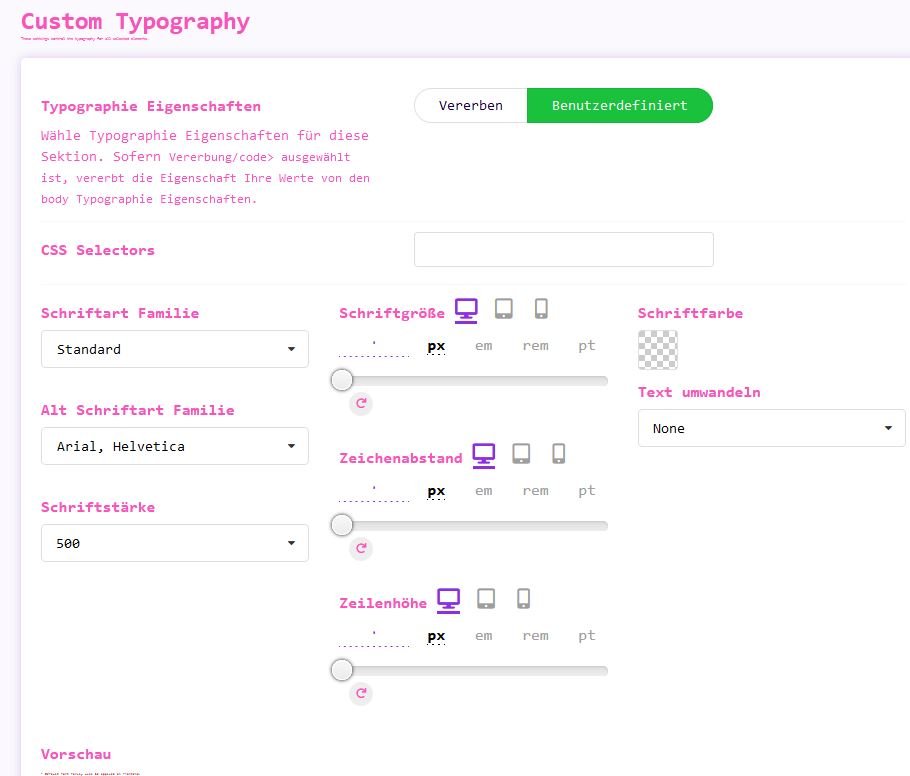Choose em unit for Schriftgröße
The width and height of the screenshot is (910, 776).
tap(484, 346)
